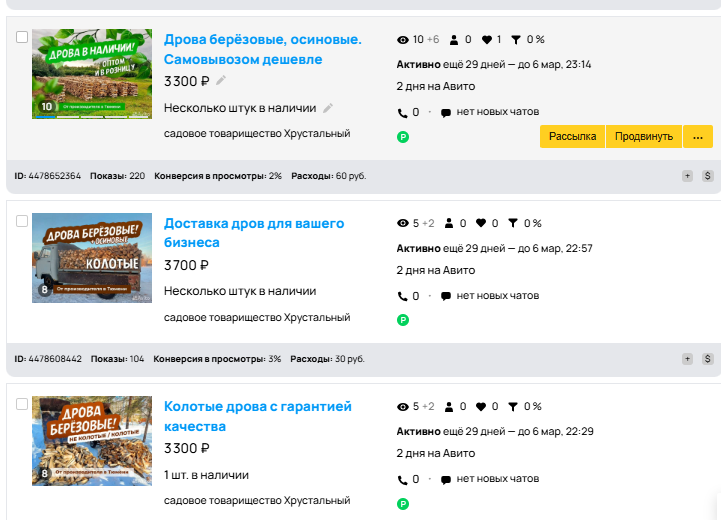Tick checkbox for Доставка дров listing
This screenshot has height=520, width=721.
pyautogui.click(x=22, y=221)
